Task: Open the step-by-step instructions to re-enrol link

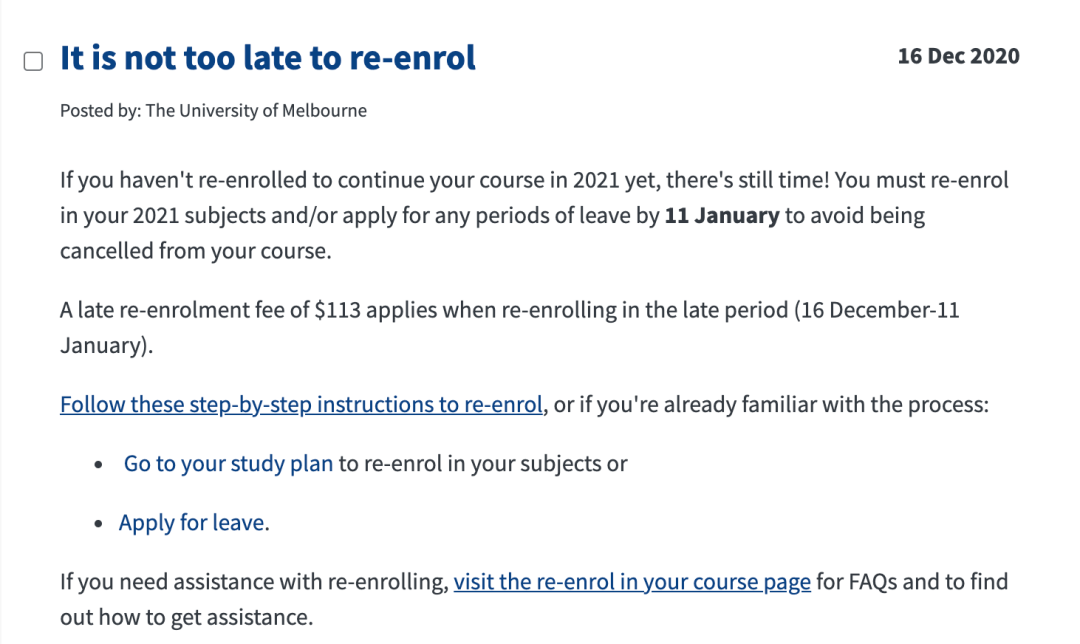Action: (301, 404)
